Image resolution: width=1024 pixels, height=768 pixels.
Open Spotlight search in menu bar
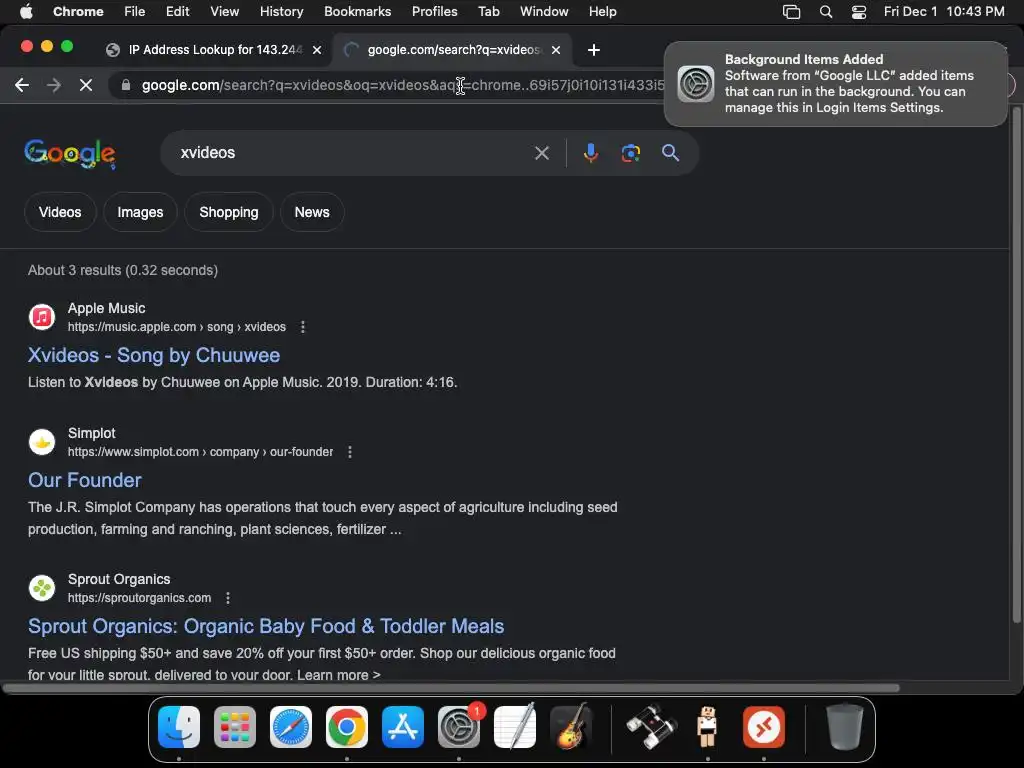coord(825,11)
